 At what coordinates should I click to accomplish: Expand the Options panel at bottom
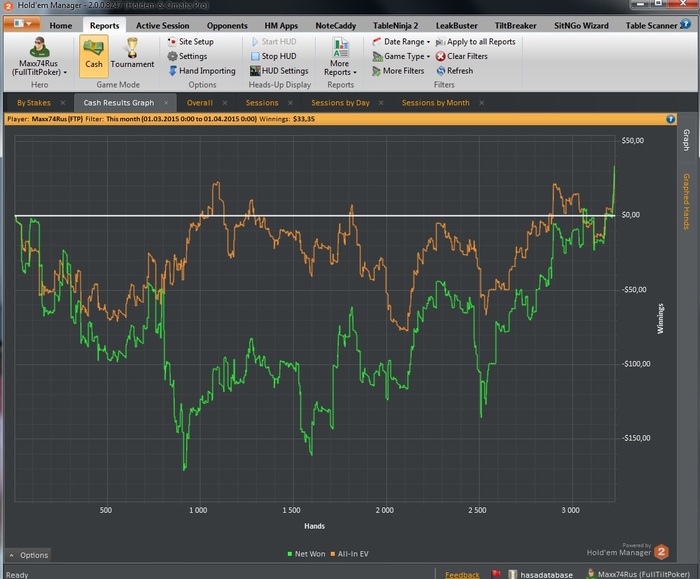(29, 555)
